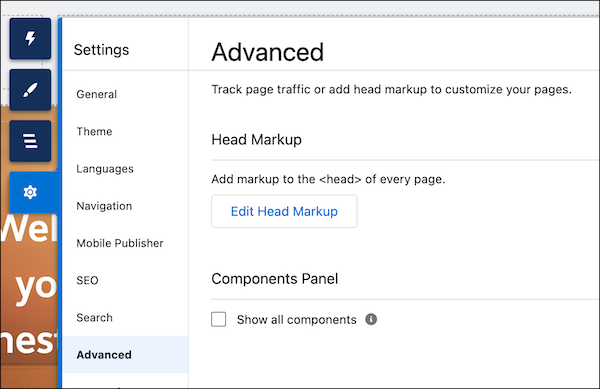This screenshot has width=600, height=389.
Task: Go to Mobile Publisher settings
Action: click(x=126, y=243)
